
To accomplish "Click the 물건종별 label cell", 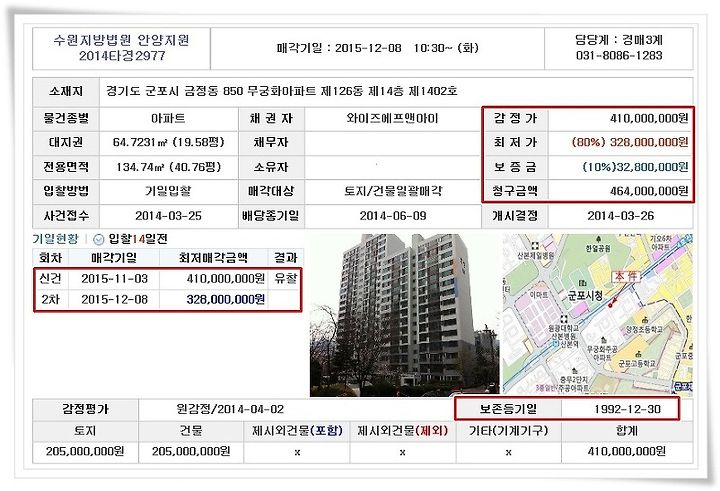I will [x=66, y=119].
